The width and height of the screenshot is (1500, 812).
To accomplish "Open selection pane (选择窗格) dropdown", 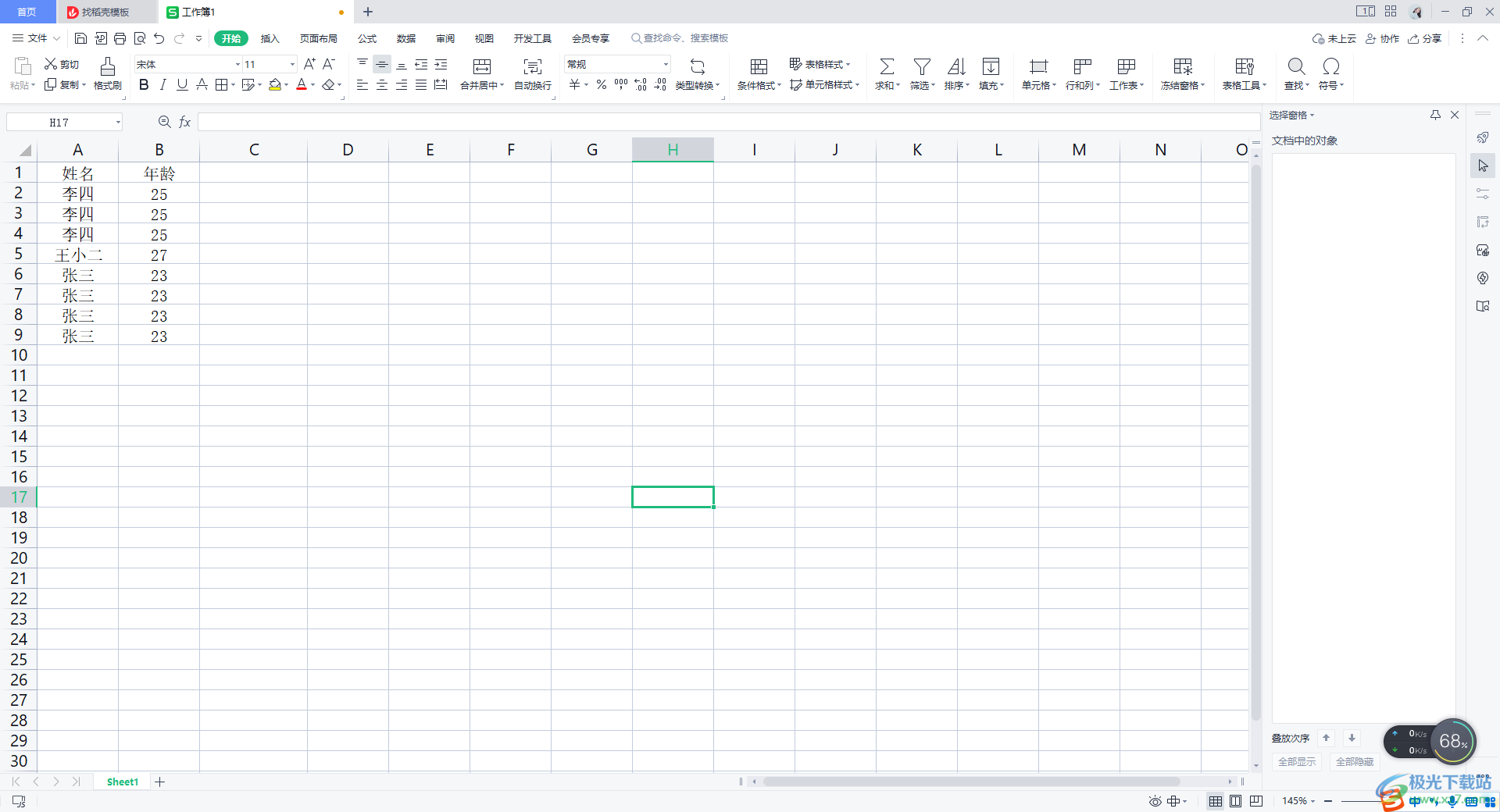I will pos(1291,115).
